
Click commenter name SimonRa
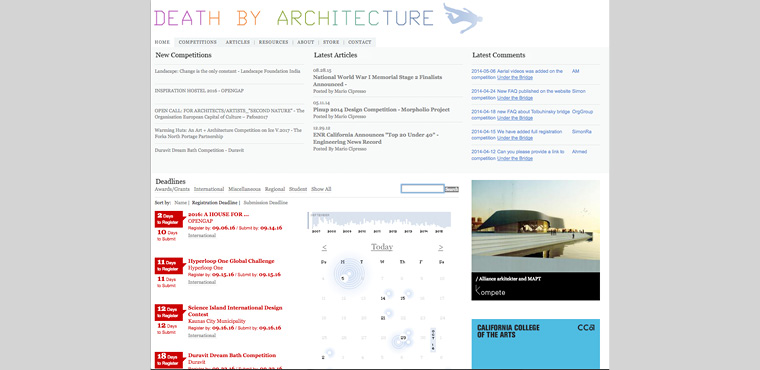point(582,132)
